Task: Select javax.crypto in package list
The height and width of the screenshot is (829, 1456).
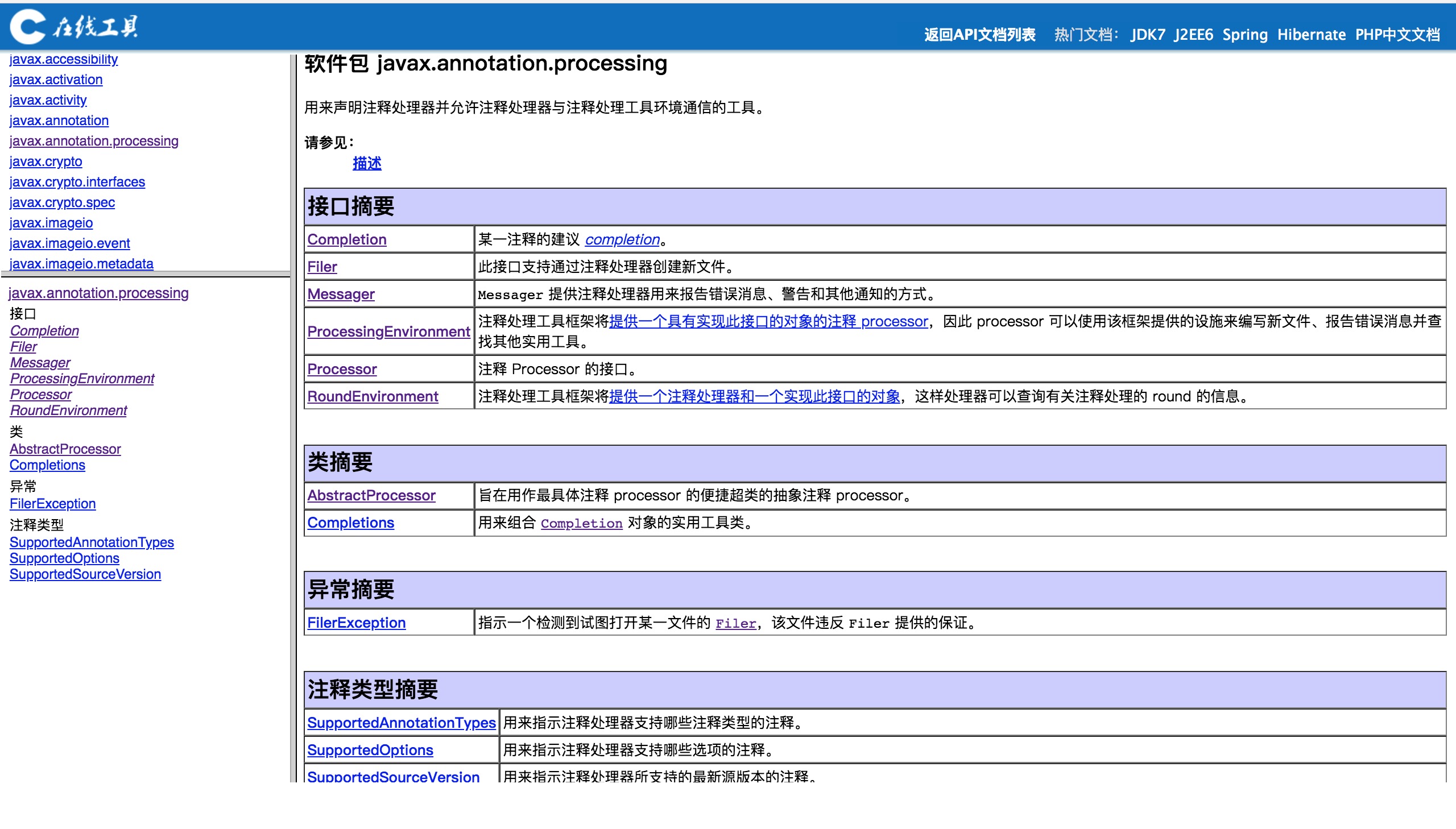Action: pos(45,161)
